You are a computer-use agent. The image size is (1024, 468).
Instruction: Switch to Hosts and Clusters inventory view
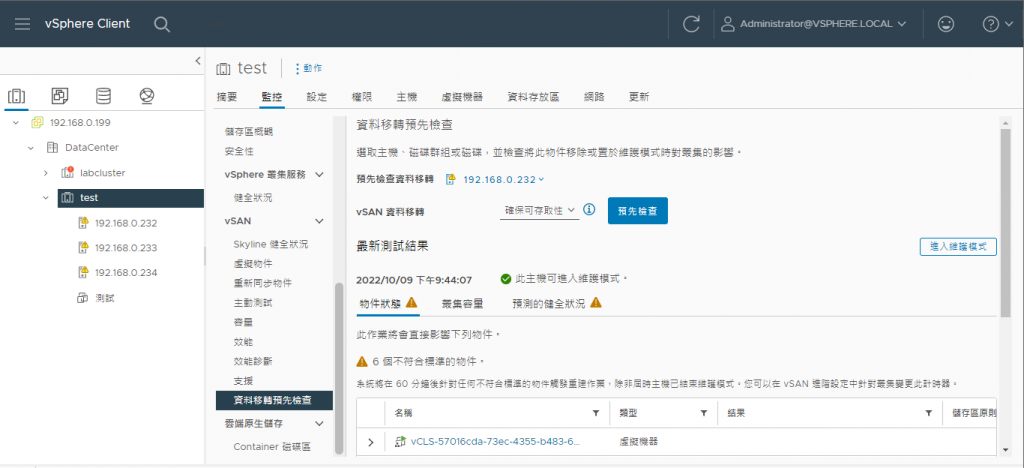[x=16, y=97]
